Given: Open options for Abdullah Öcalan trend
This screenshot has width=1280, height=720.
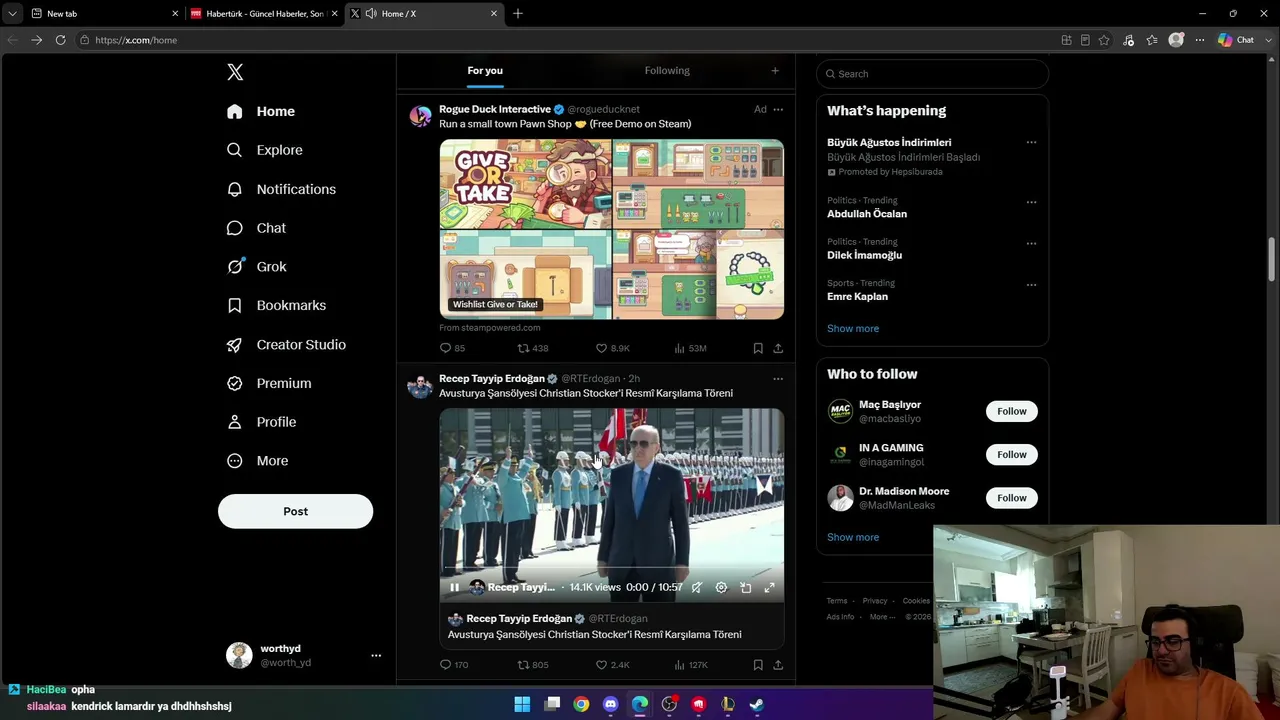Looking at the screenshot, I should click(x=1031, y=202).
